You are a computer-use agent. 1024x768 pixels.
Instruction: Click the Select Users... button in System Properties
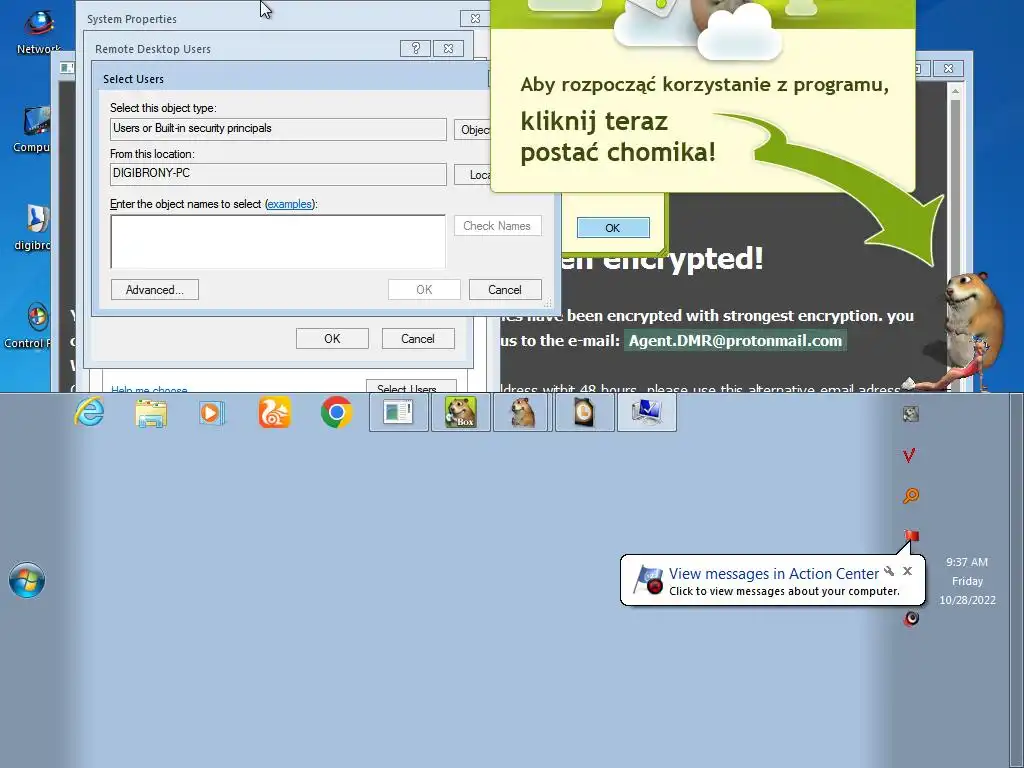(411, 387)
